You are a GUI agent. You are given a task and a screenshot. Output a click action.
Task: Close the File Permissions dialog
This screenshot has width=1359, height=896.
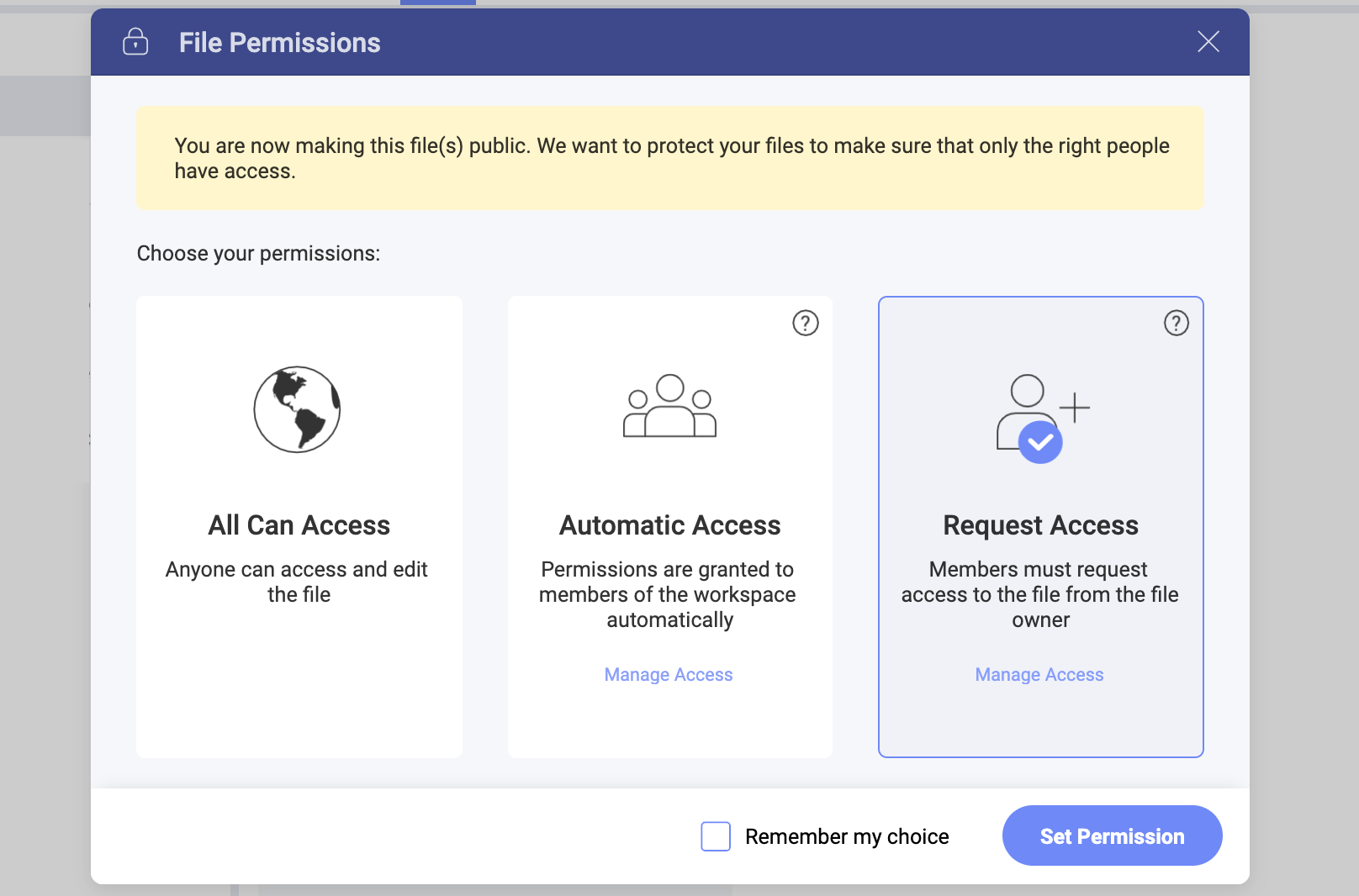1208,41
